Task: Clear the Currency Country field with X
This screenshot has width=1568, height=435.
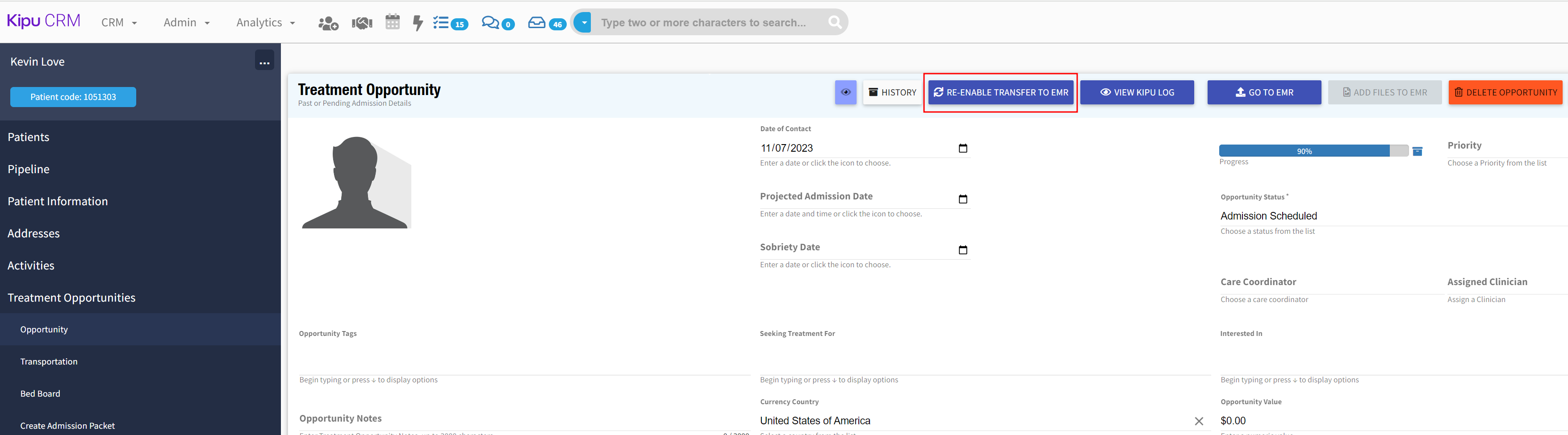Action: (1199, 421)
